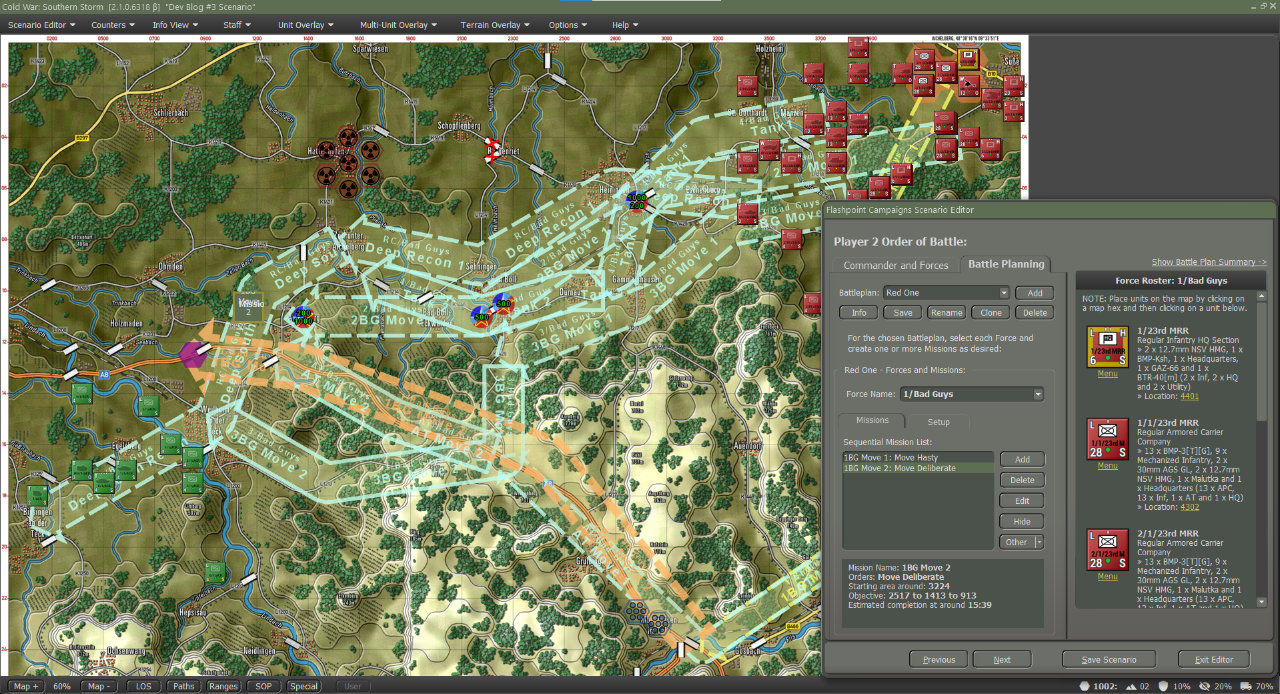1280x694 pixels.
Task: Click Add next to the Battleplan dropdown
Action: [1034, 293]
